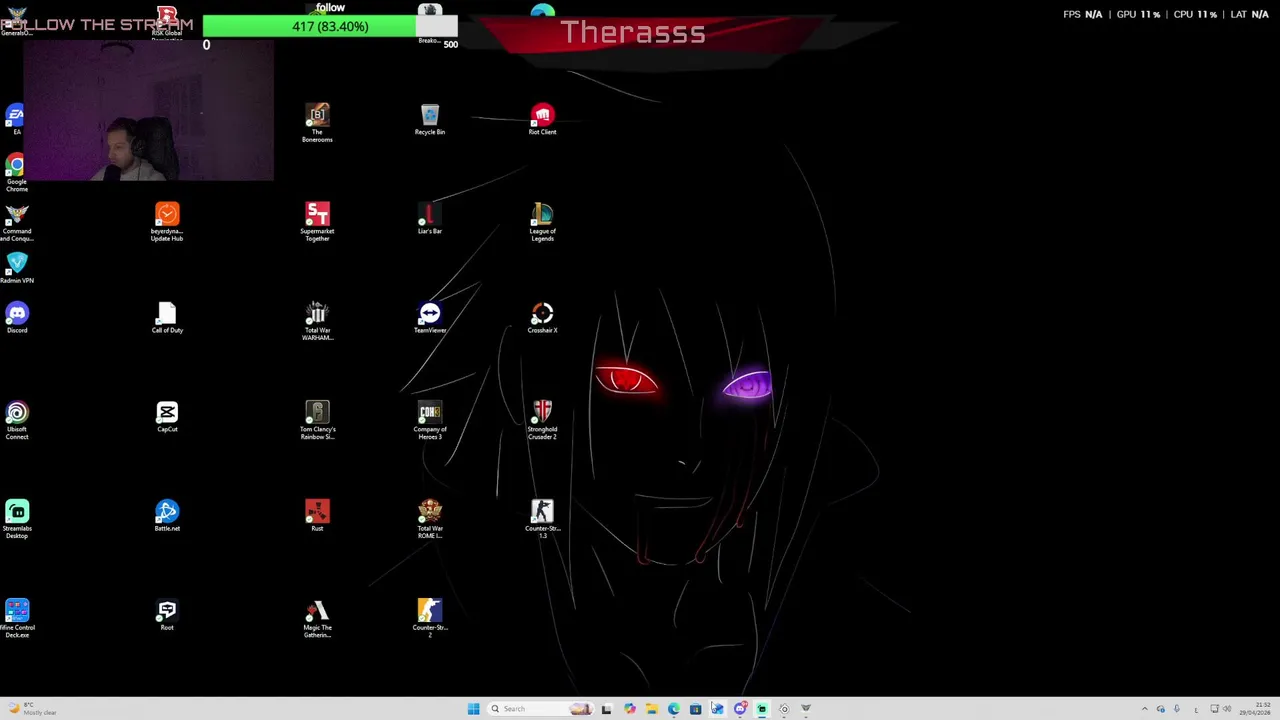The height and width of the screenshot is (720, 1280).
Task: Launch CapCut from desktop
Action: [x=167, y=417]
